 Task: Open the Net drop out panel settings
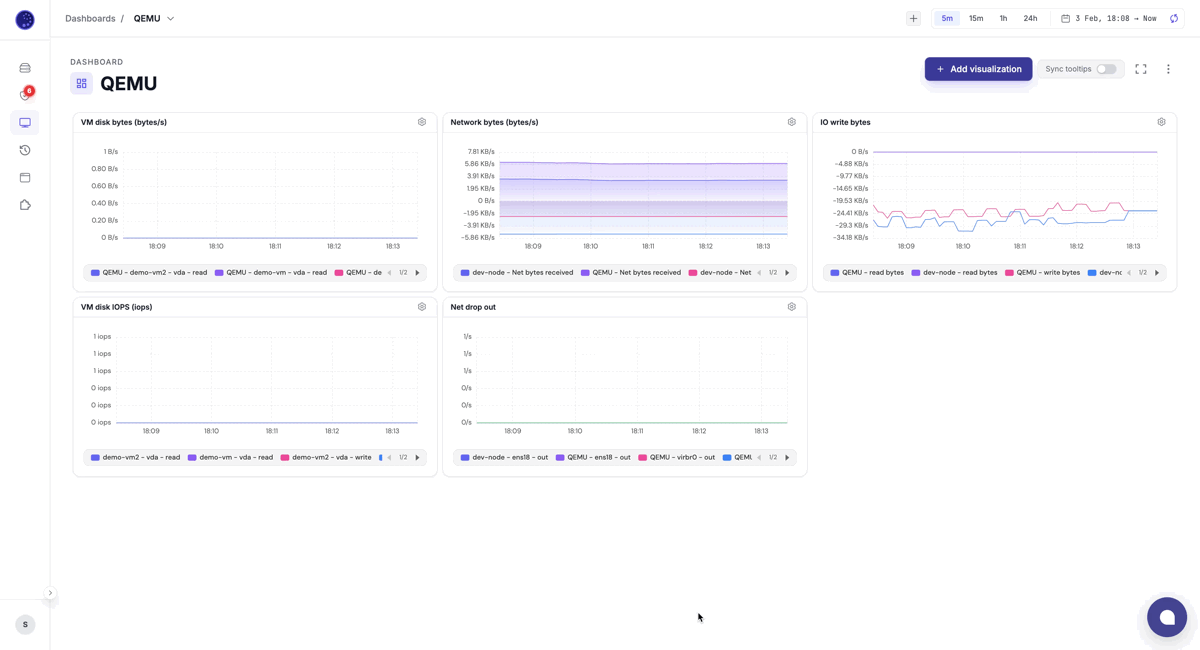[x=791, y=307]
